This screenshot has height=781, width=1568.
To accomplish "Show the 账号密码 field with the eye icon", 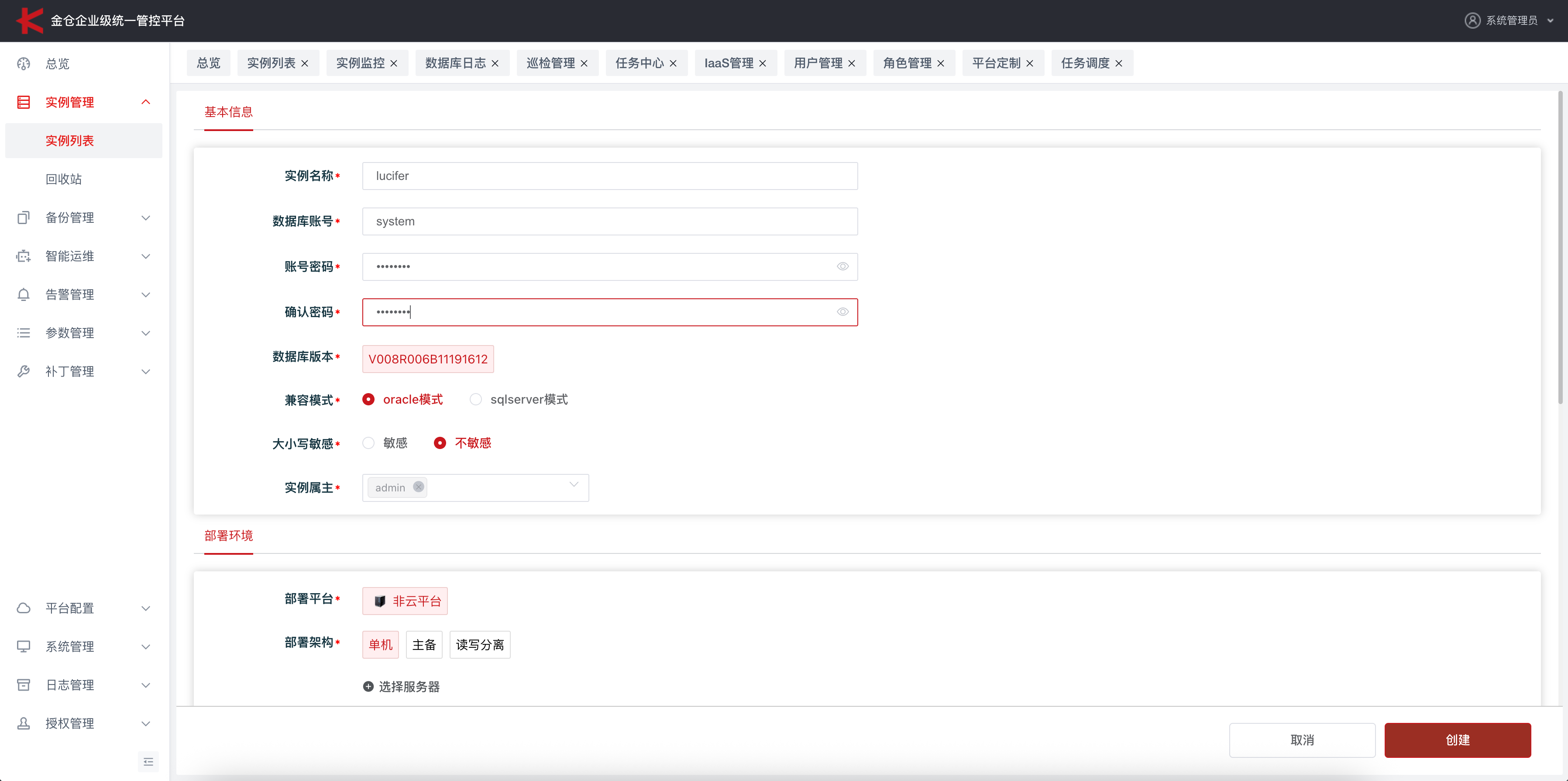I will click(842, 266).
